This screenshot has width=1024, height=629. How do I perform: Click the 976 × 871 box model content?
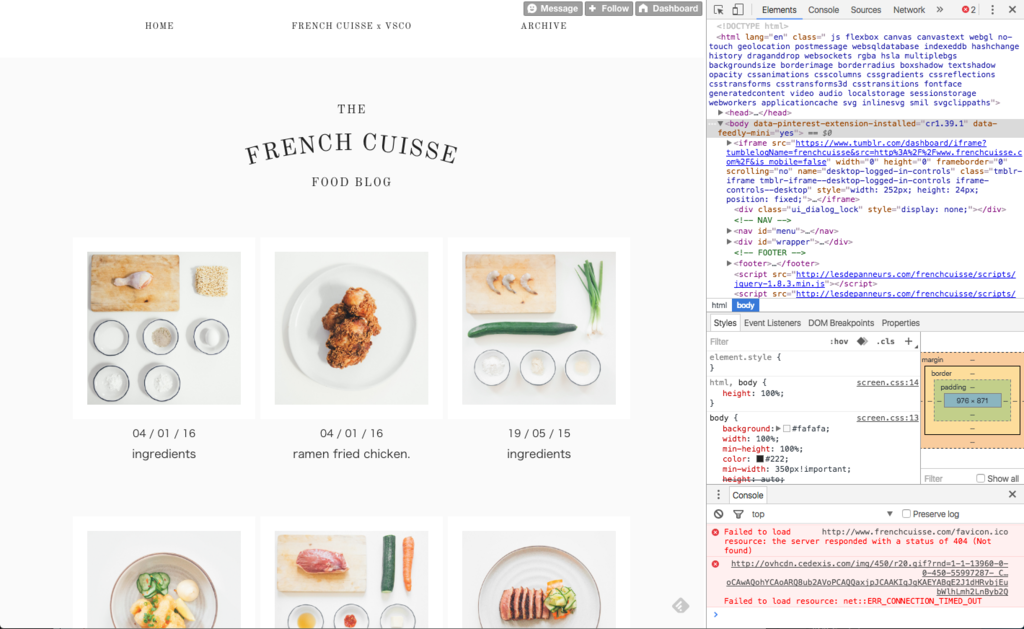(x=972, y=401)
